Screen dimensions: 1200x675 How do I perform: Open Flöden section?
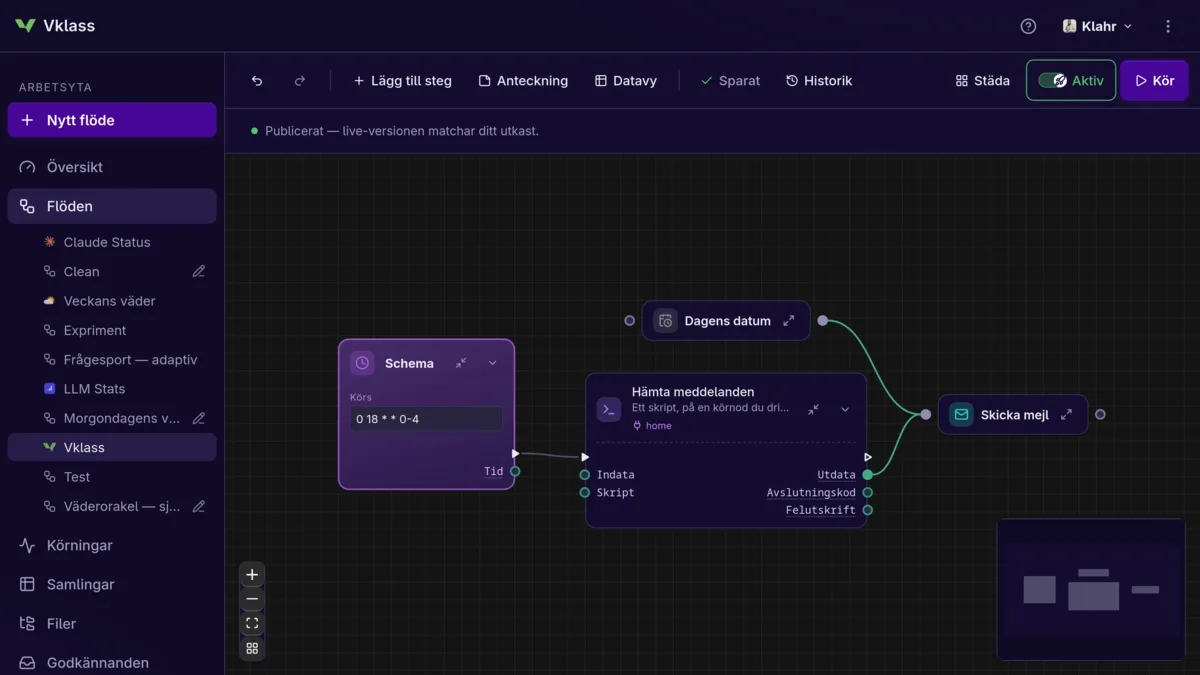(x=112, y=206)
